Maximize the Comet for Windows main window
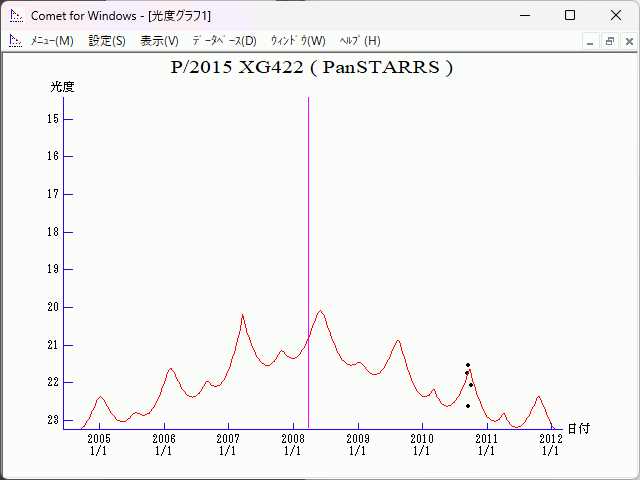This screenshot has height=480, width=640. coord(570,15)
